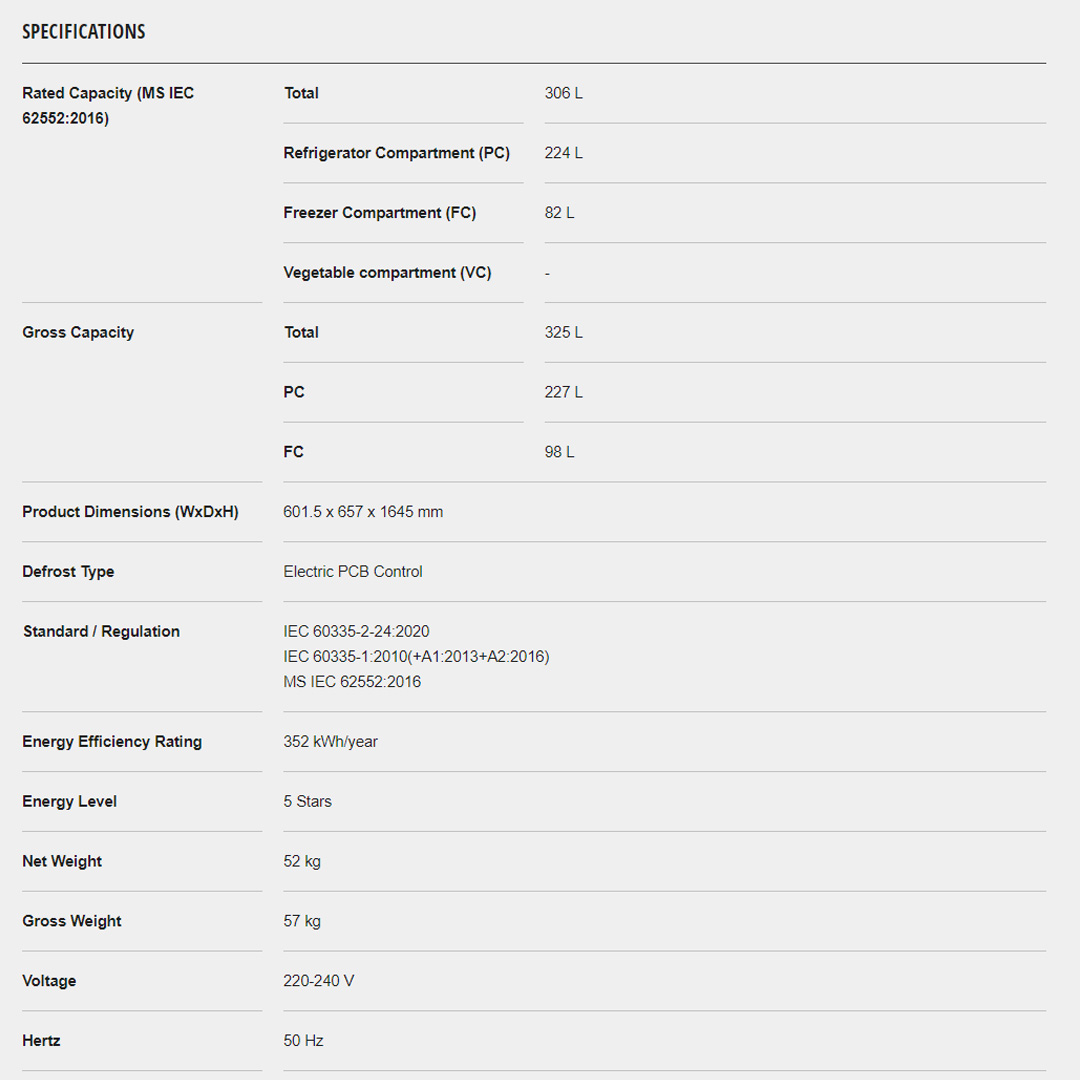Click the Electric PCB Control defrost value

pyautogui.click(x=353, y=572)
